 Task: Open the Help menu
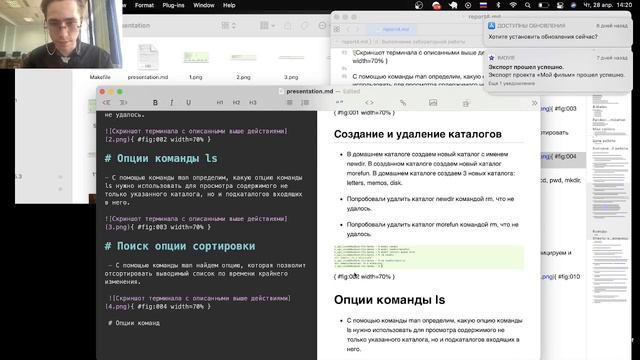[x=229, y=5]
